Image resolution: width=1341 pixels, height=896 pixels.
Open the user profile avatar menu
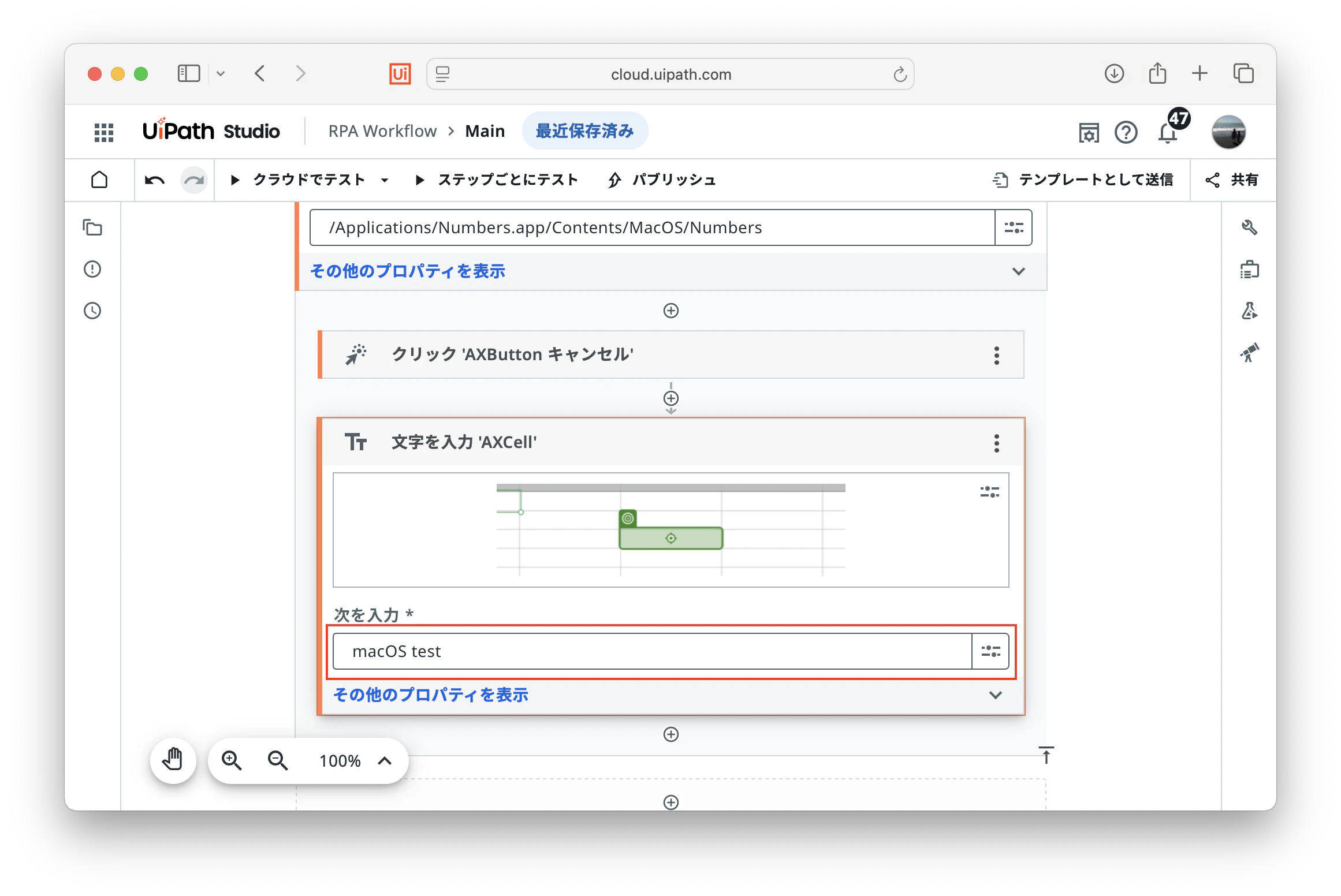(1229, 132)
